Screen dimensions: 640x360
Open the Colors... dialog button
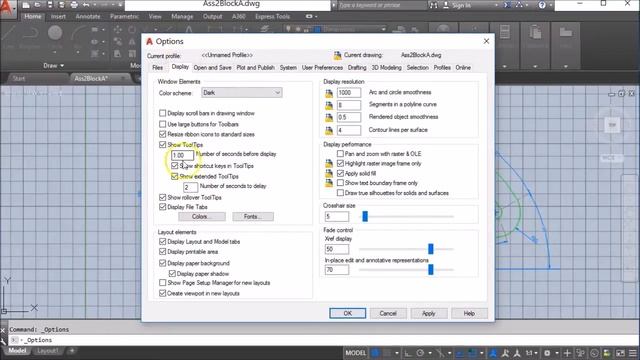pyautogui.click(x=202, y=216)
